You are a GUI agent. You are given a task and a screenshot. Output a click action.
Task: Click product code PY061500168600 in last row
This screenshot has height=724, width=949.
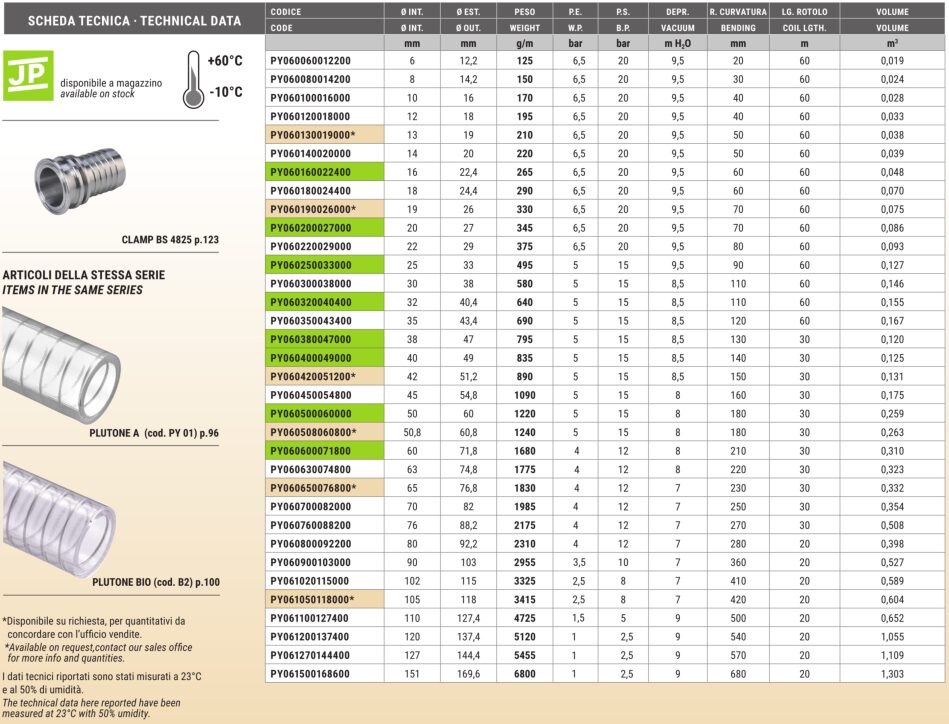click(x=324, y=674)
